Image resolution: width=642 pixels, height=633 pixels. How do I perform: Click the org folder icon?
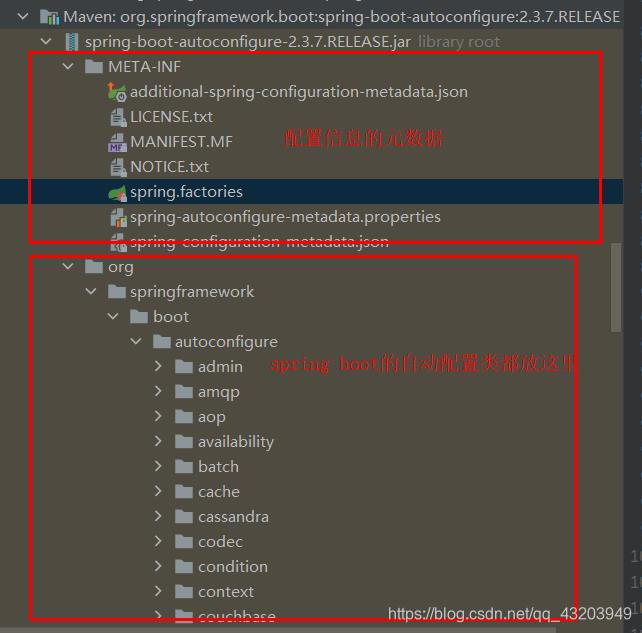94,267
